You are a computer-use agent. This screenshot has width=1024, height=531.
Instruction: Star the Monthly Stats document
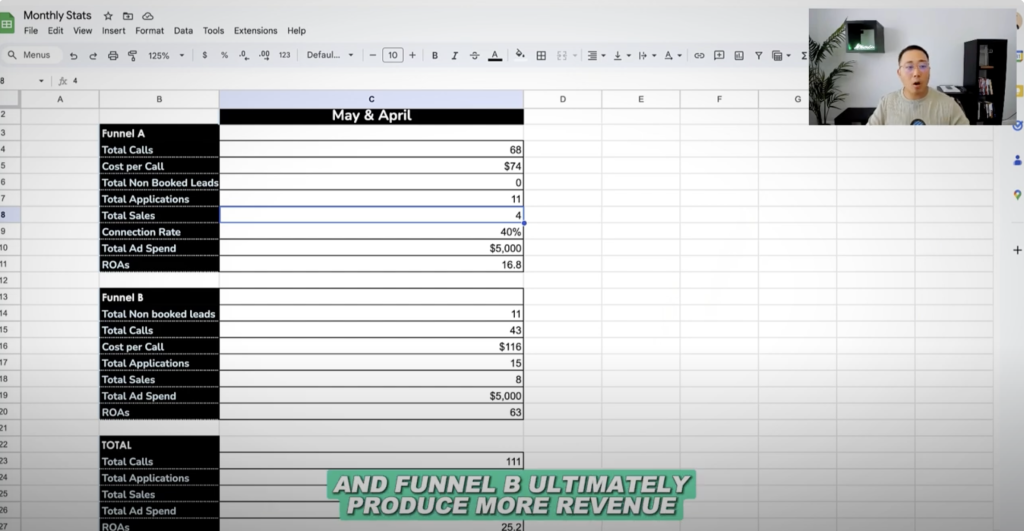click(108, 16)
